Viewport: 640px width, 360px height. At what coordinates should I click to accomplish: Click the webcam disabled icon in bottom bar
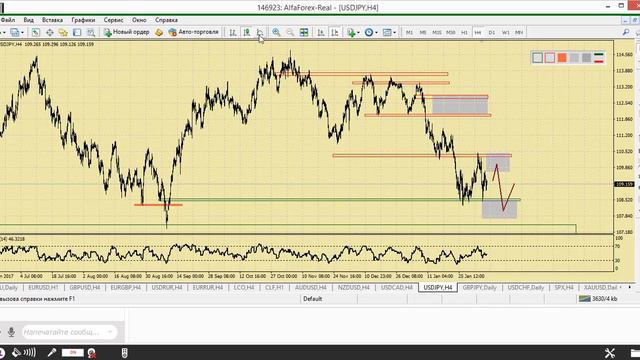coord(92,353)
